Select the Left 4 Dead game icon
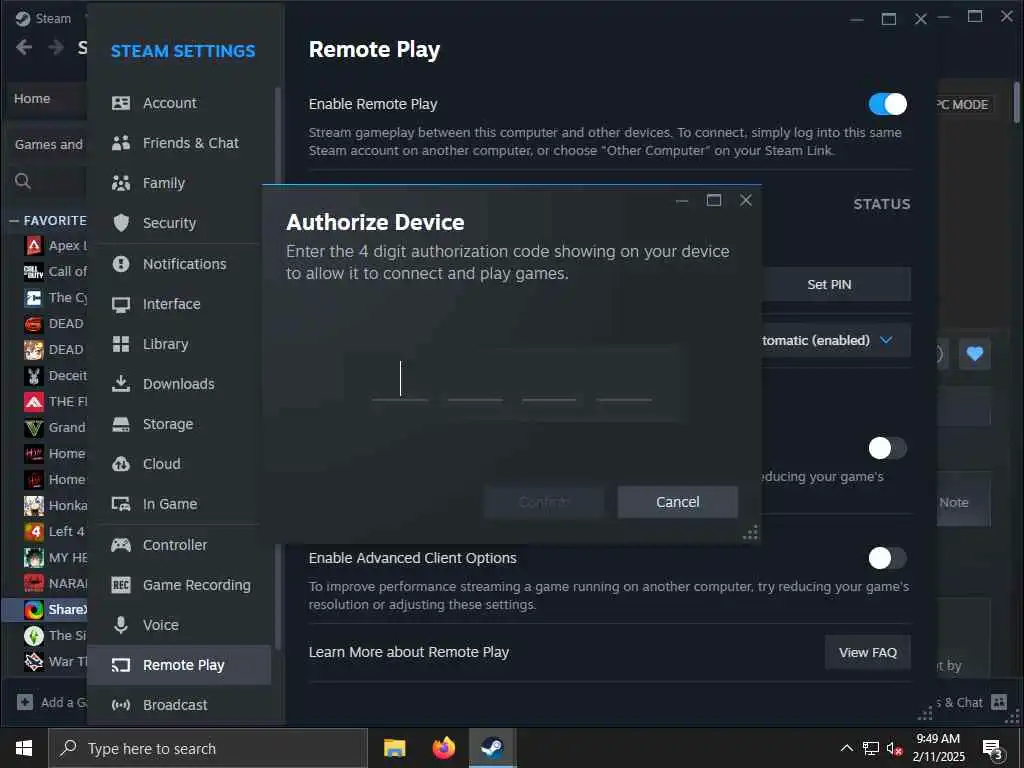This screenshot has height=768, width=1024. click(x=34, y=531)
